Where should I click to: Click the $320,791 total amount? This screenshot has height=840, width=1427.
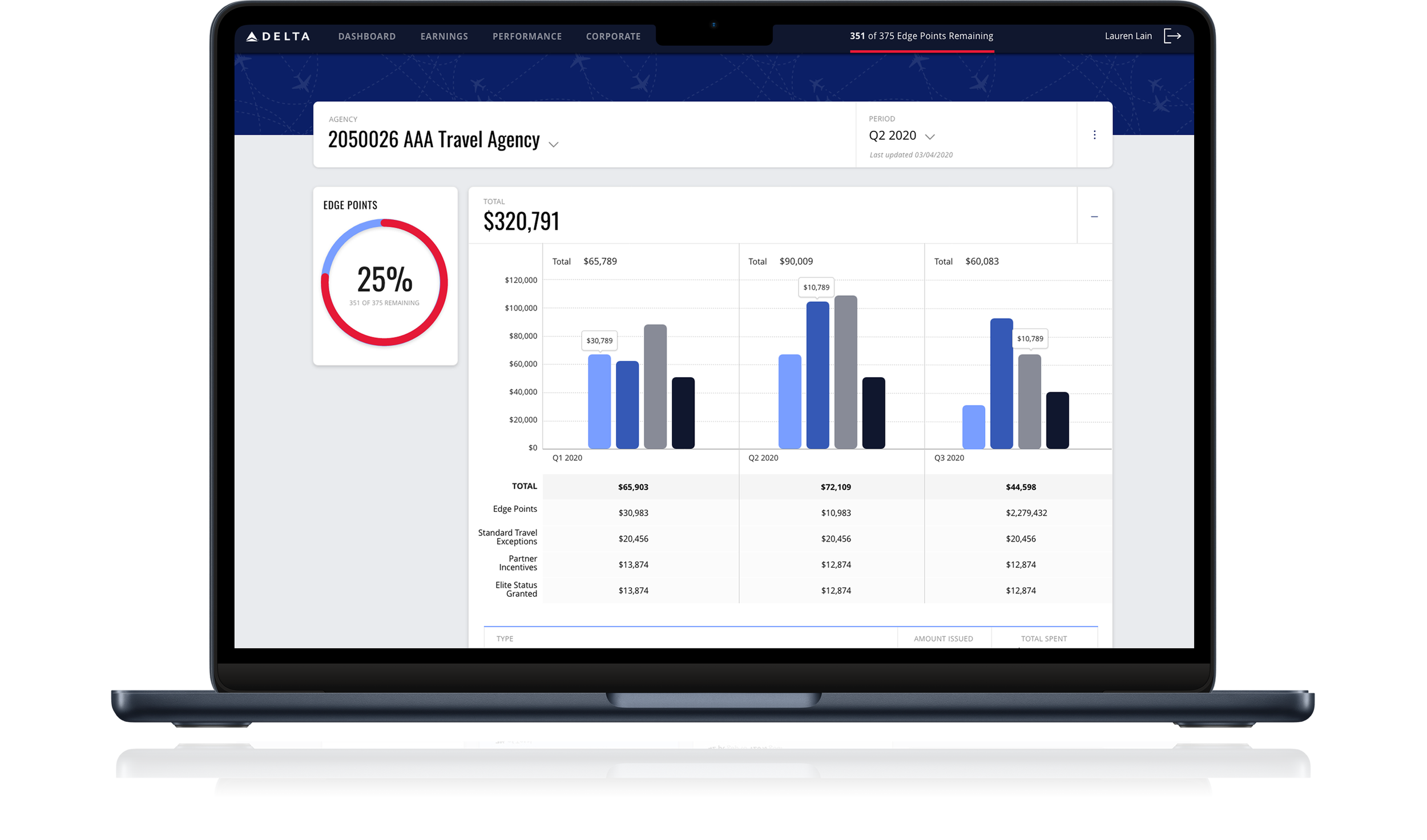pyautogui.click(x=521, y=221)
